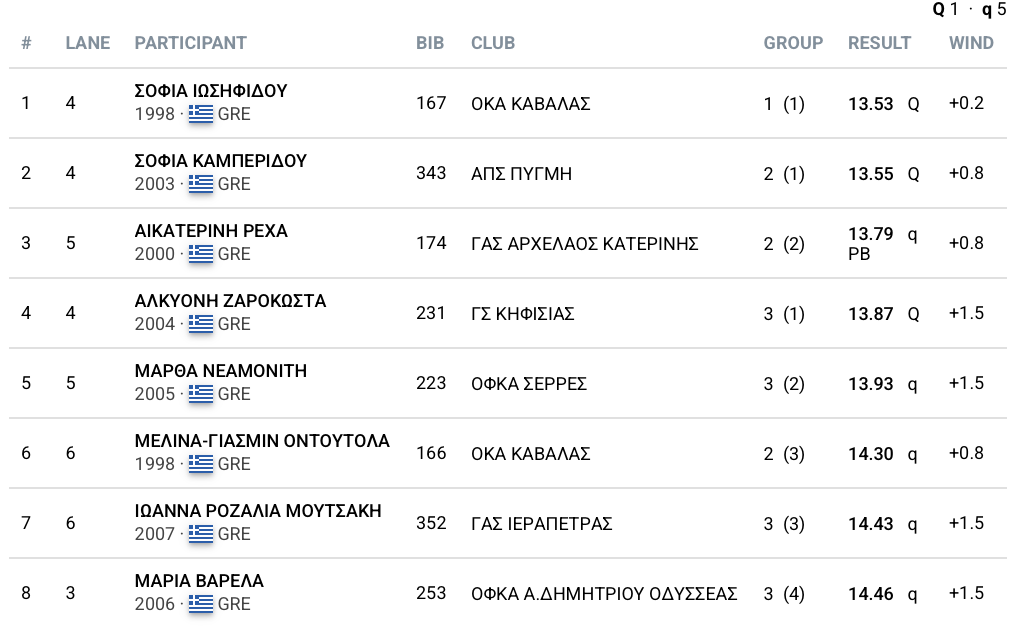The width and height of the screenshot is (1014, 626).
Task: Click the 13.53 result time
Action: pos(870,104)
